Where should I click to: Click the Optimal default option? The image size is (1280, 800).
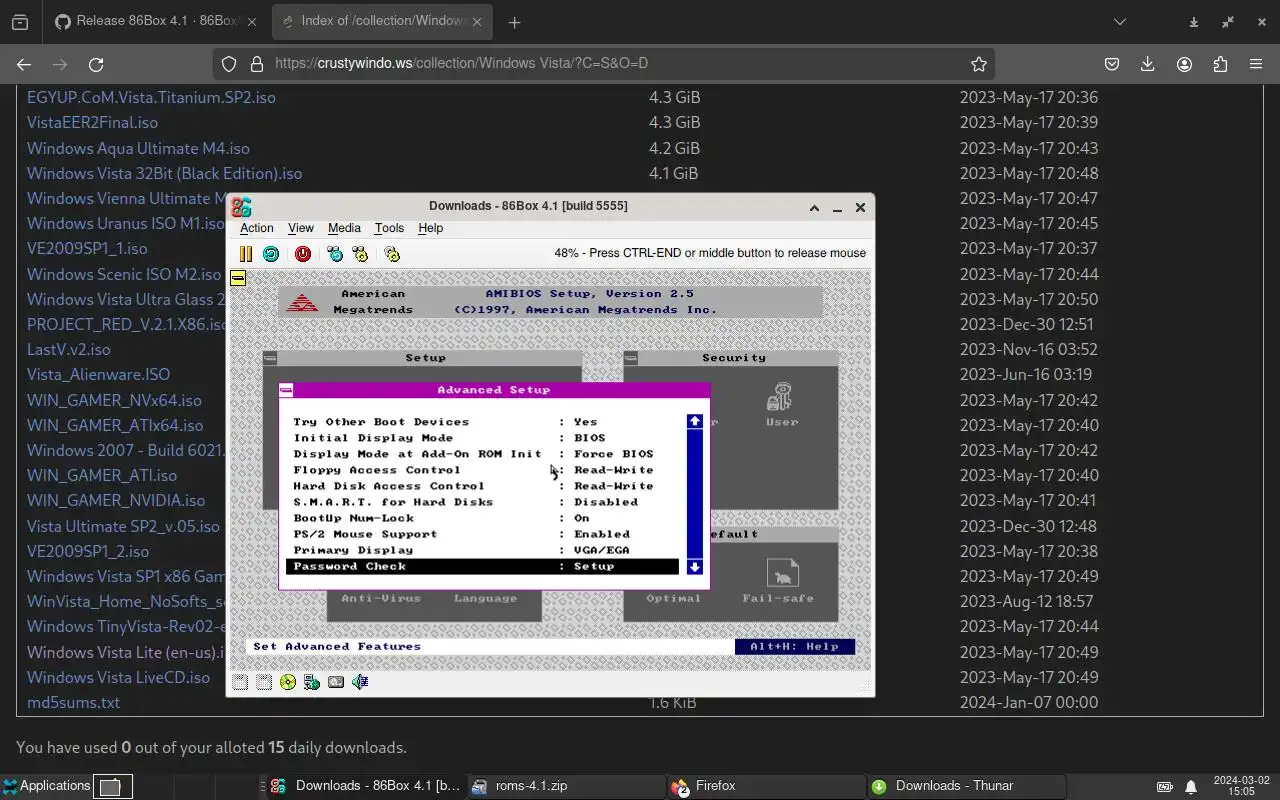673,598
